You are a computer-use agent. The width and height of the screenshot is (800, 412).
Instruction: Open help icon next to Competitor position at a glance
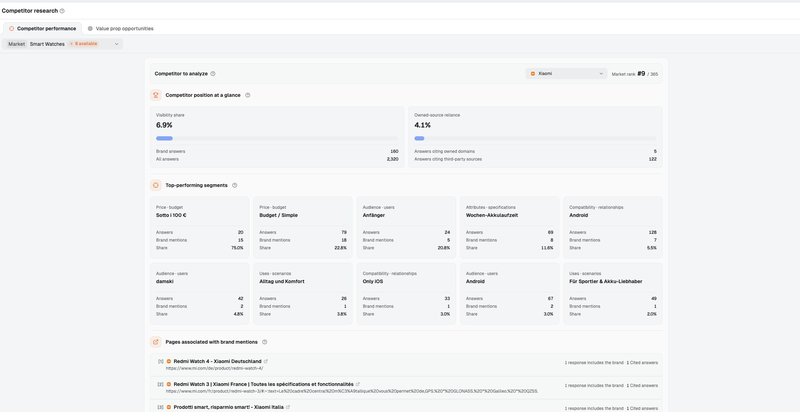[x=247, y=95]
